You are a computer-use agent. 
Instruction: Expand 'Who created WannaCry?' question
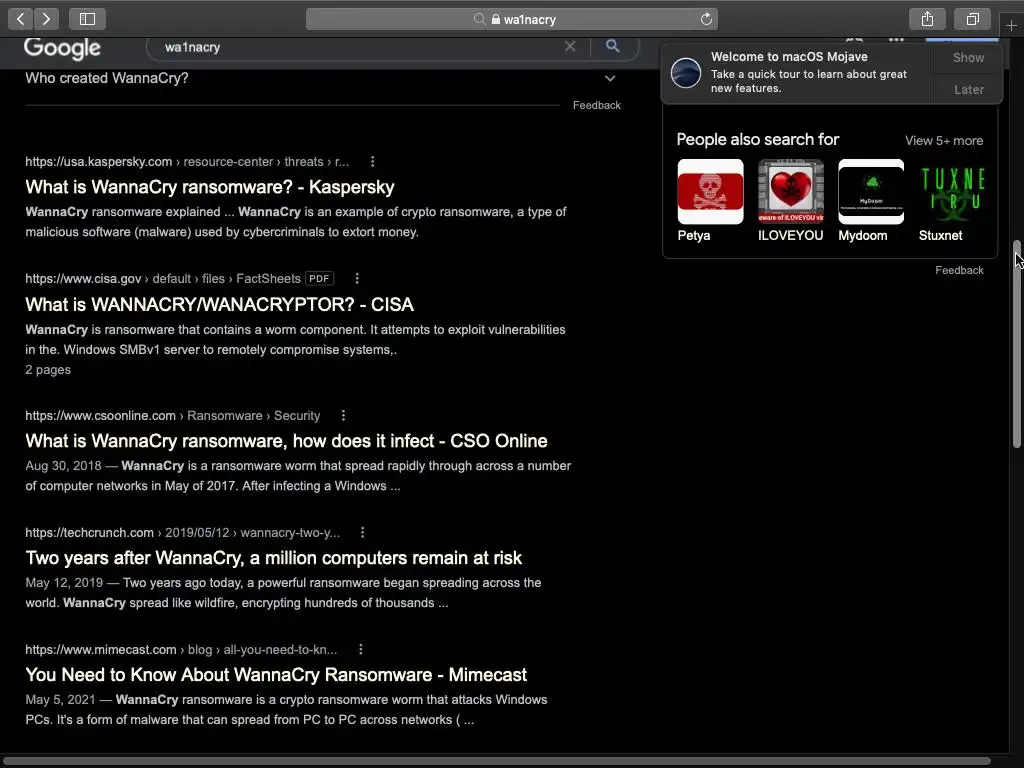323,78
